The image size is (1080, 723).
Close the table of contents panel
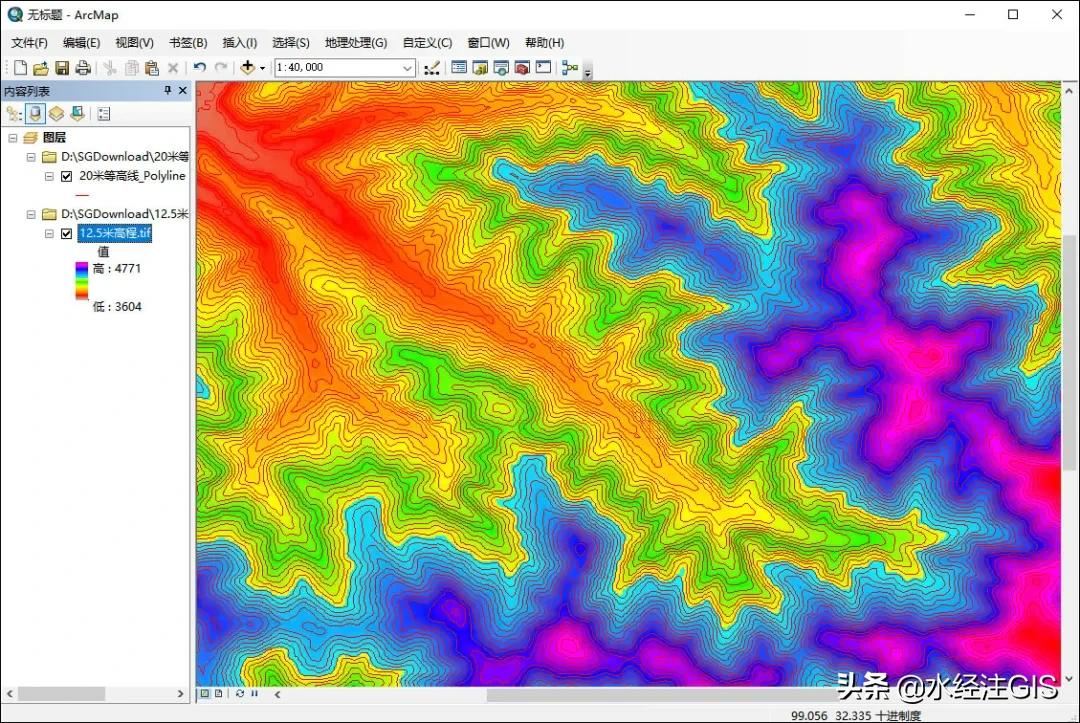[x=183, y=90]
